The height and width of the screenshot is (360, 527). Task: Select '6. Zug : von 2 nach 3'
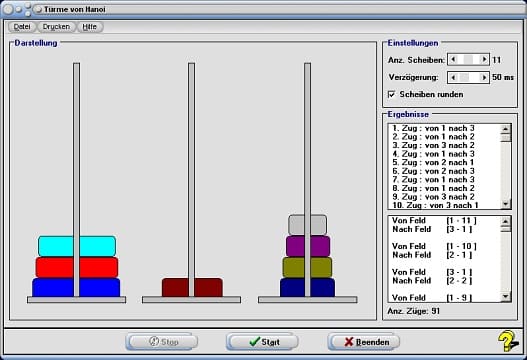coord(433,171)
